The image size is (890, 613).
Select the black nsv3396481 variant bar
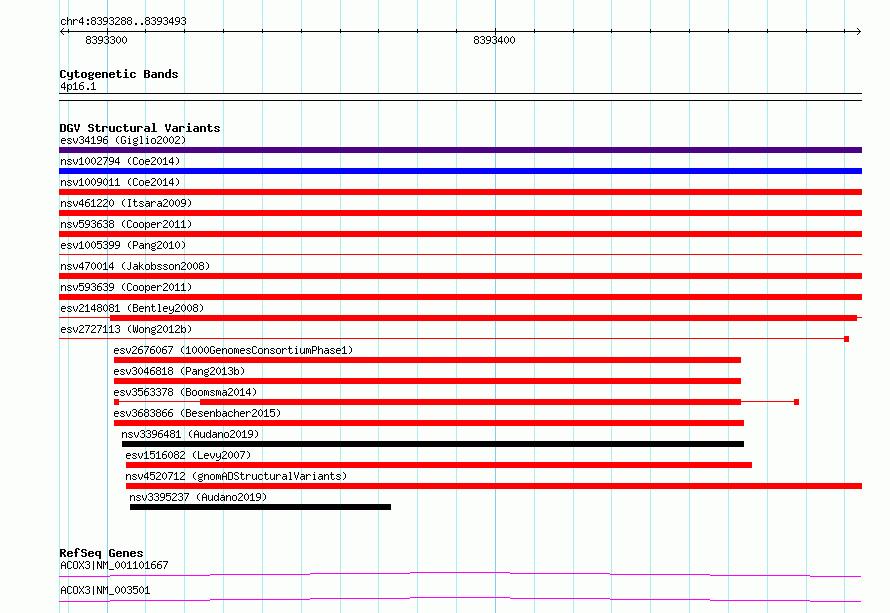click(x=433, y=444)
